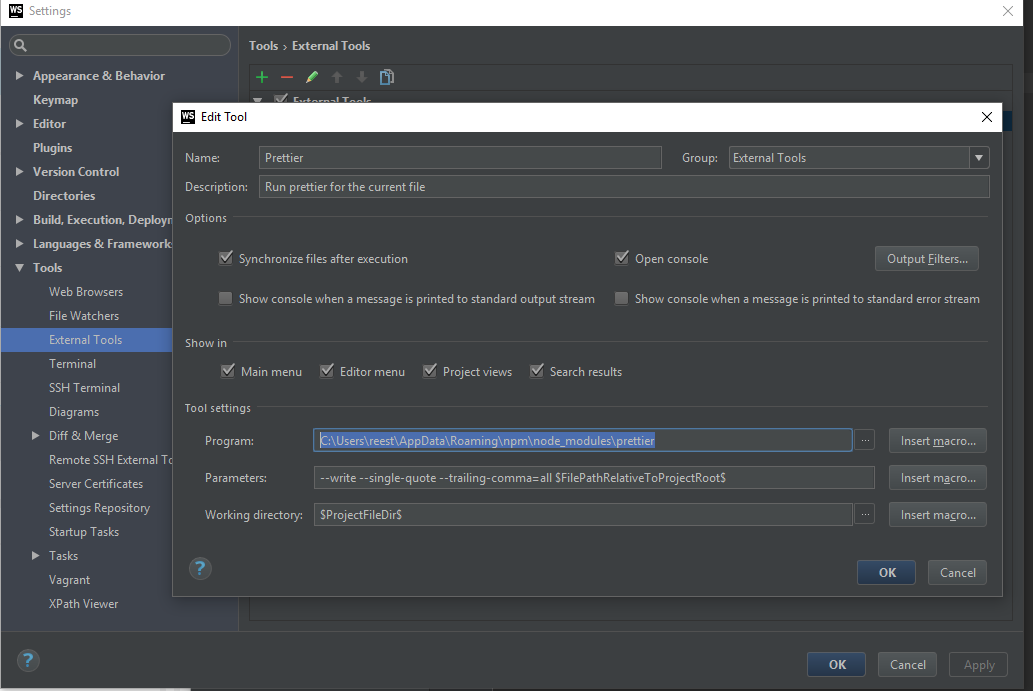Select the External Tools entry in the sidebar
1033x691 pixels.
[86, 339]
